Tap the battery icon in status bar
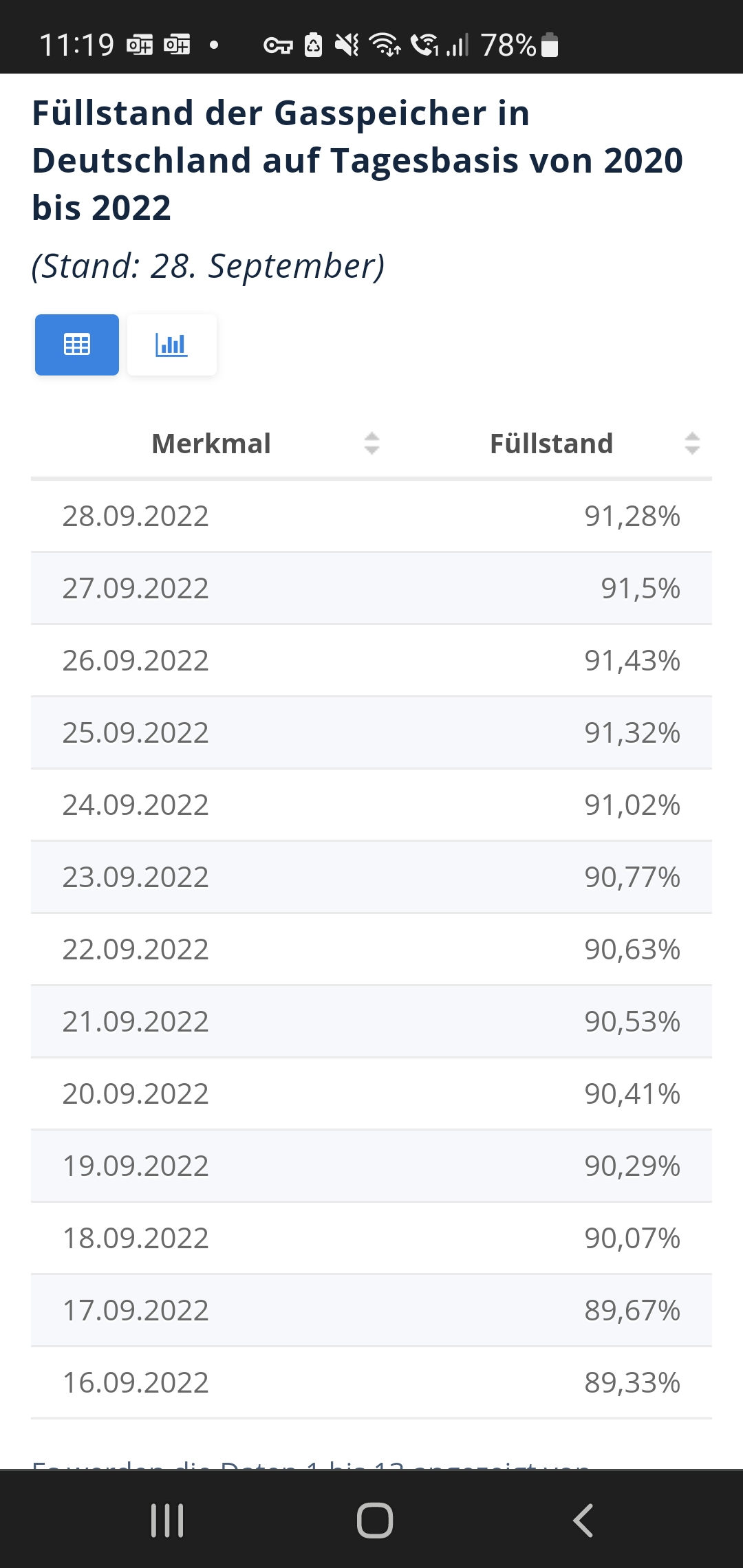The height and width of the screenshot is (1568, 743). coord(550,45)
